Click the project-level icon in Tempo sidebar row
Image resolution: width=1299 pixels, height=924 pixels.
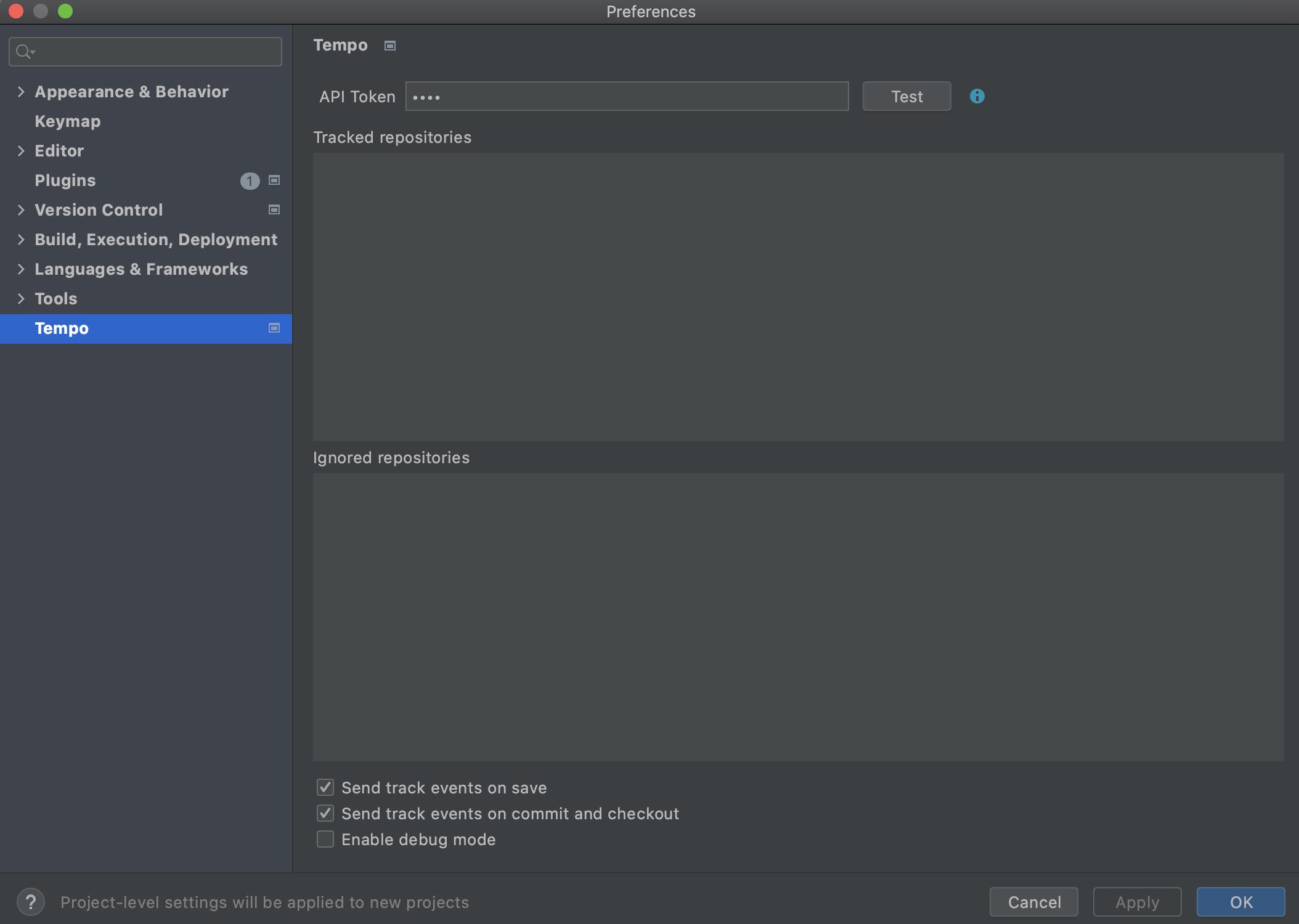pyautogui.click(x=274, y=328)
